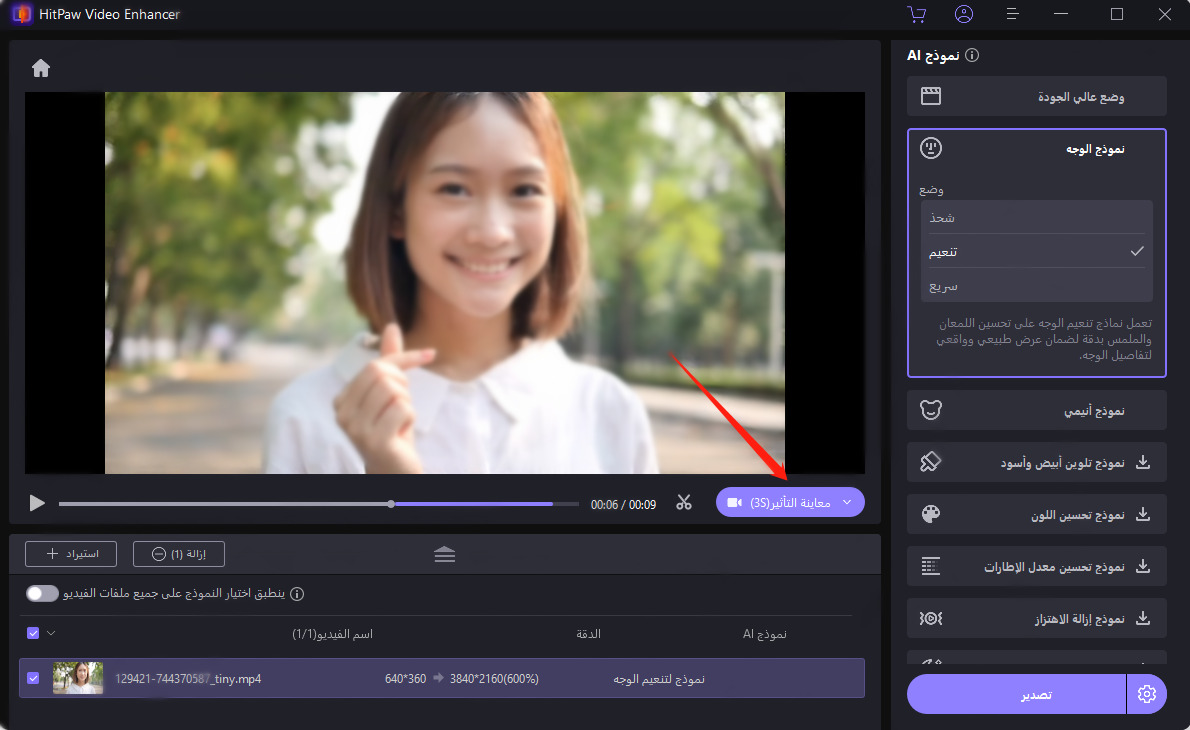1190x730 pixels.
Task: Click the video thumbnail in the file list
Action: coord(77,677)
